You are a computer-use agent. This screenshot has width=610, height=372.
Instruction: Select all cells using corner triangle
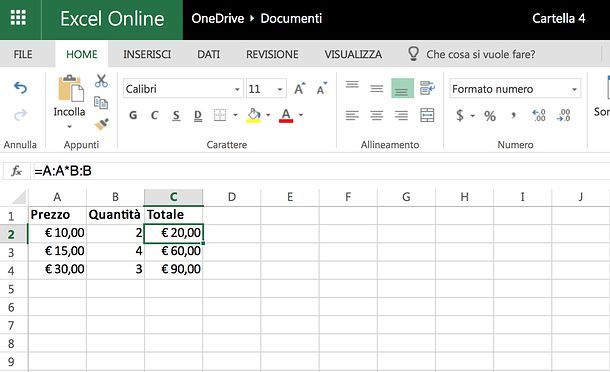[x=19, y=198]
